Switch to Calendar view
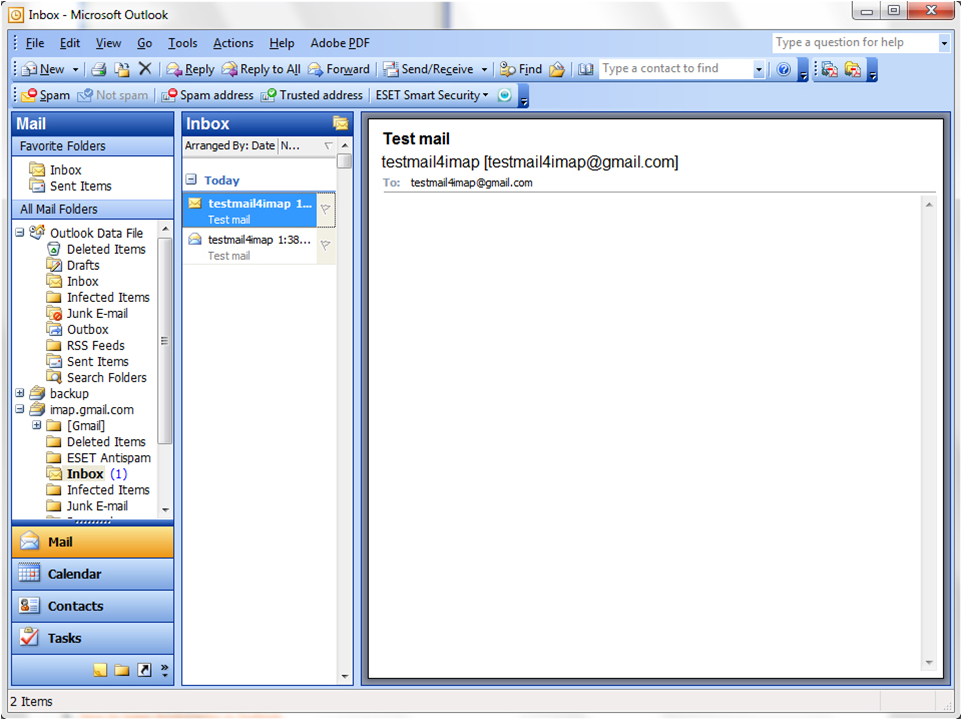Image resolution: width=962 pixels, height=720 pixels. coord(93,574)
